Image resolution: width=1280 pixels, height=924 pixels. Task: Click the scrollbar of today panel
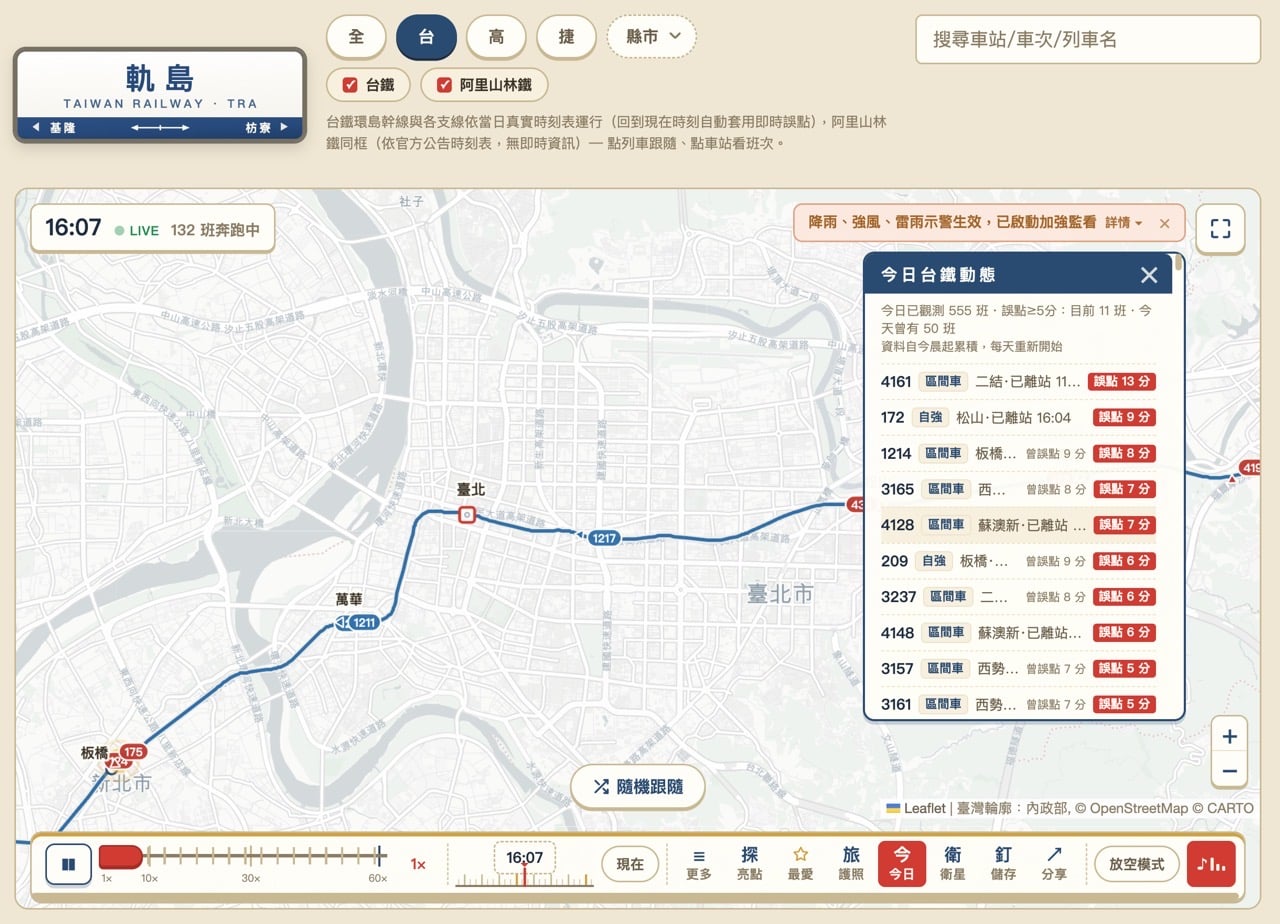coord(1179,264)
